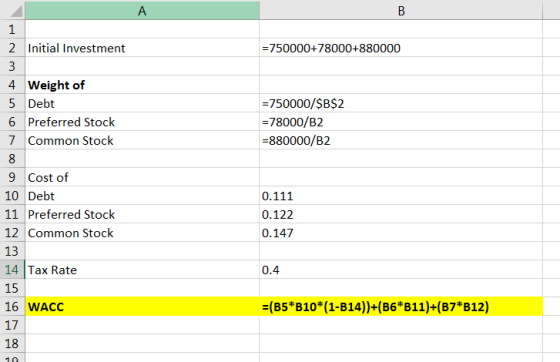The width and height of the screenshot is (560, 362).
Task: Click 'Common Stock' label in row 12
Action: click(142, 233)
